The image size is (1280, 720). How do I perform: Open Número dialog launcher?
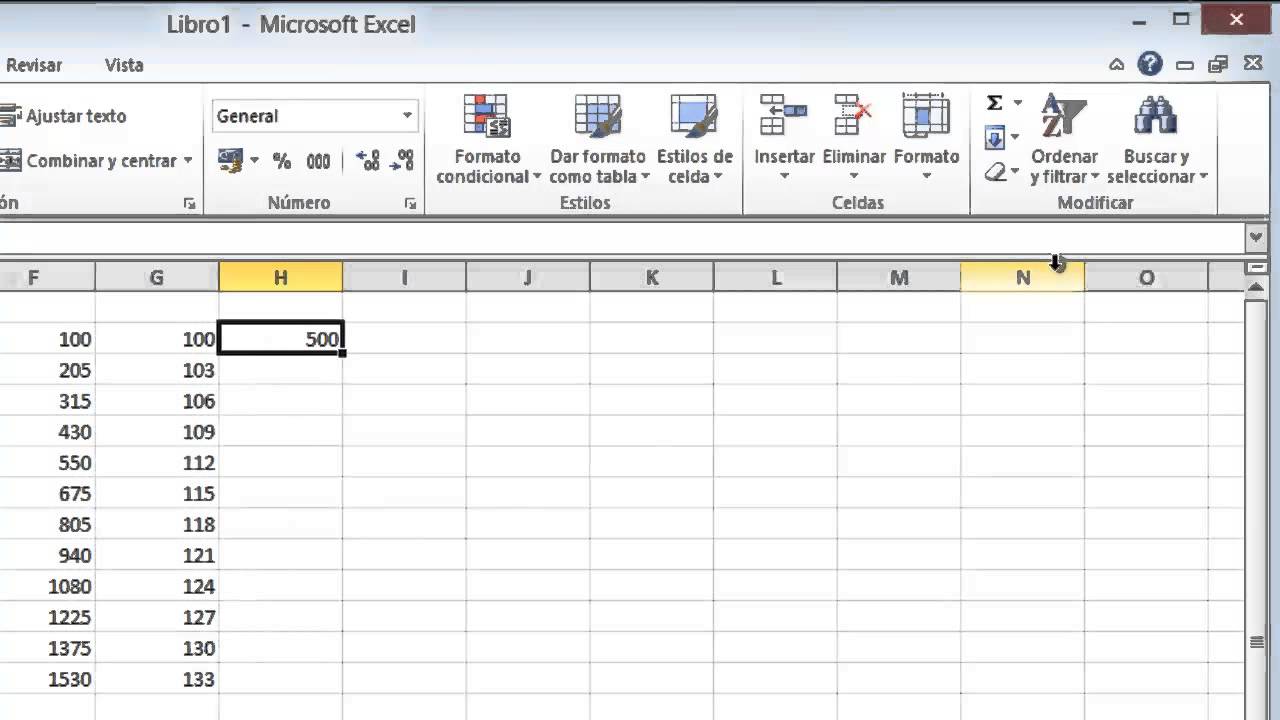[410, 203]
